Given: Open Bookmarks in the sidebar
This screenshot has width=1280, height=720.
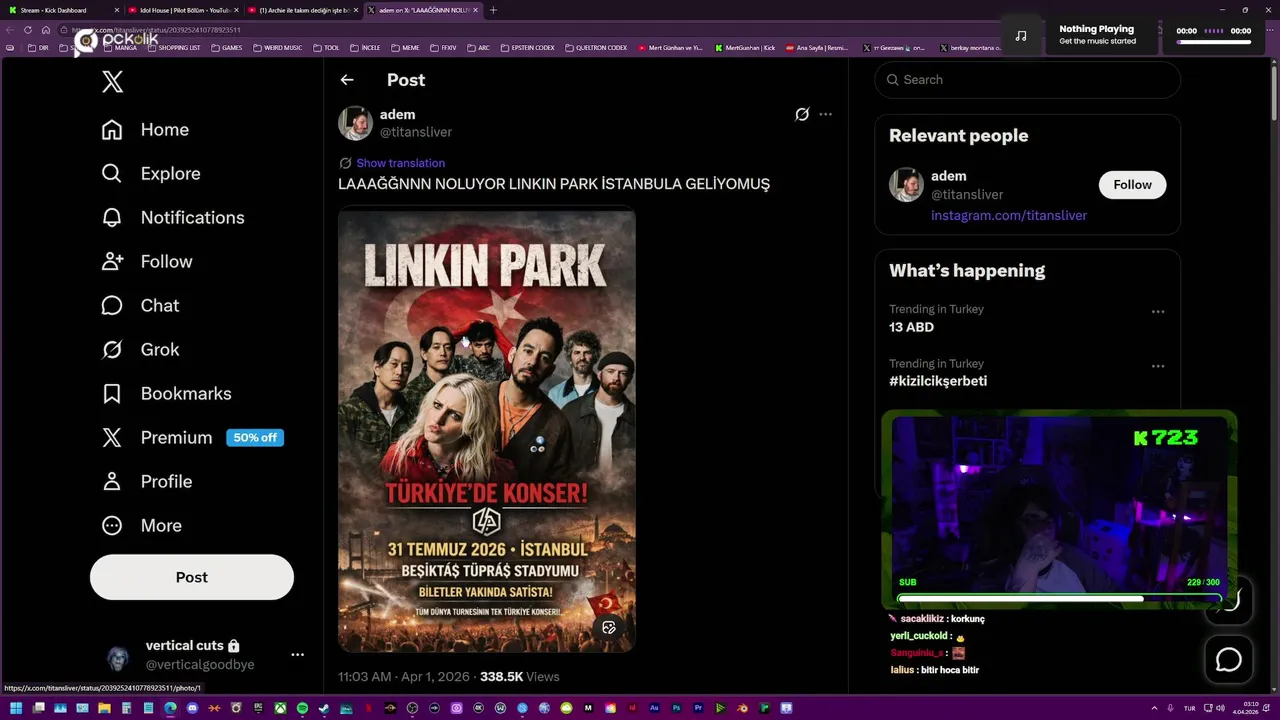Looking at the screenshot, I should click(x=166, y=394).
